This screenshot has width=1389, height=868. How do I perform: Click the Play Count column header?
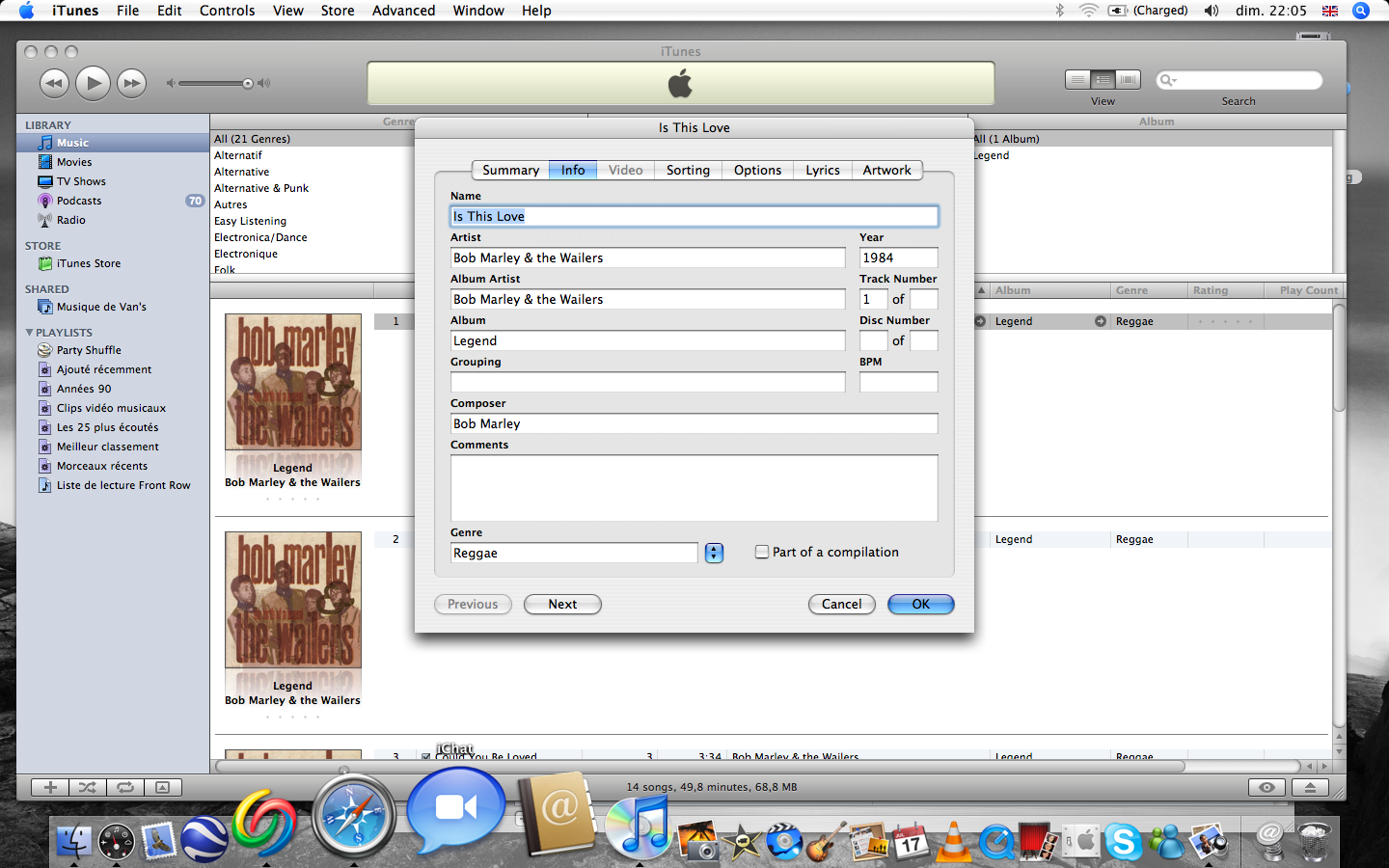click(x=1302, y=290)
